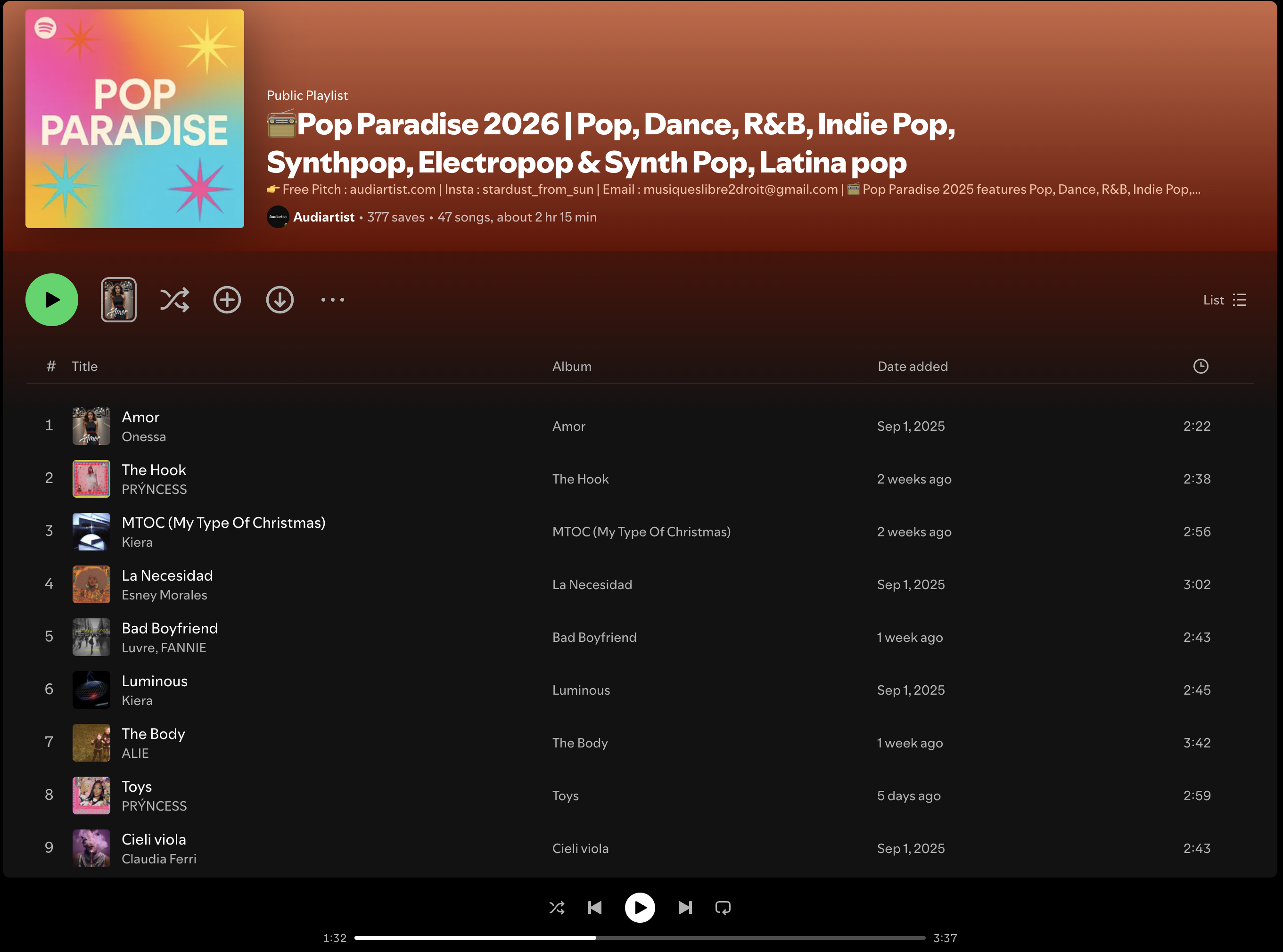
Task: Sort tracks by Album column header
Action: click(572, 367)
